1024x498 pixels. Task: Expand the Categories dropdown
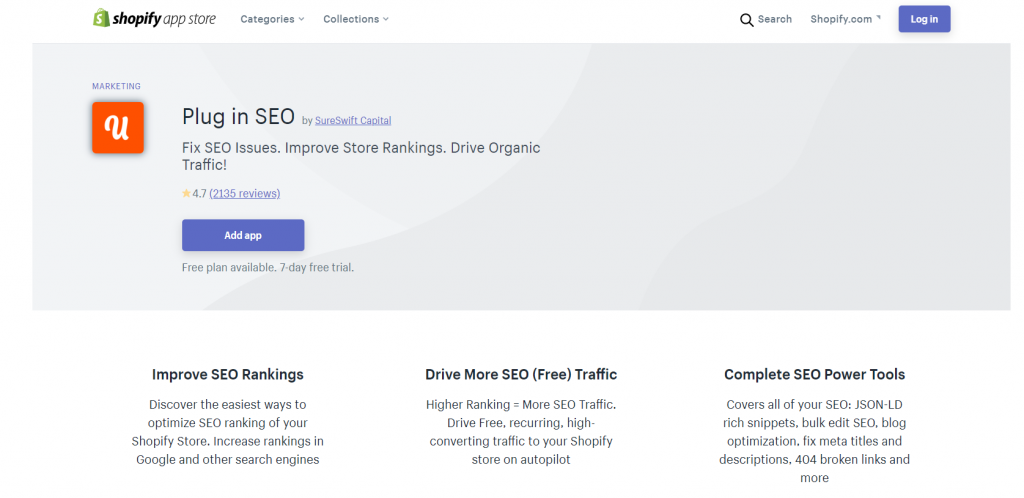272,19
